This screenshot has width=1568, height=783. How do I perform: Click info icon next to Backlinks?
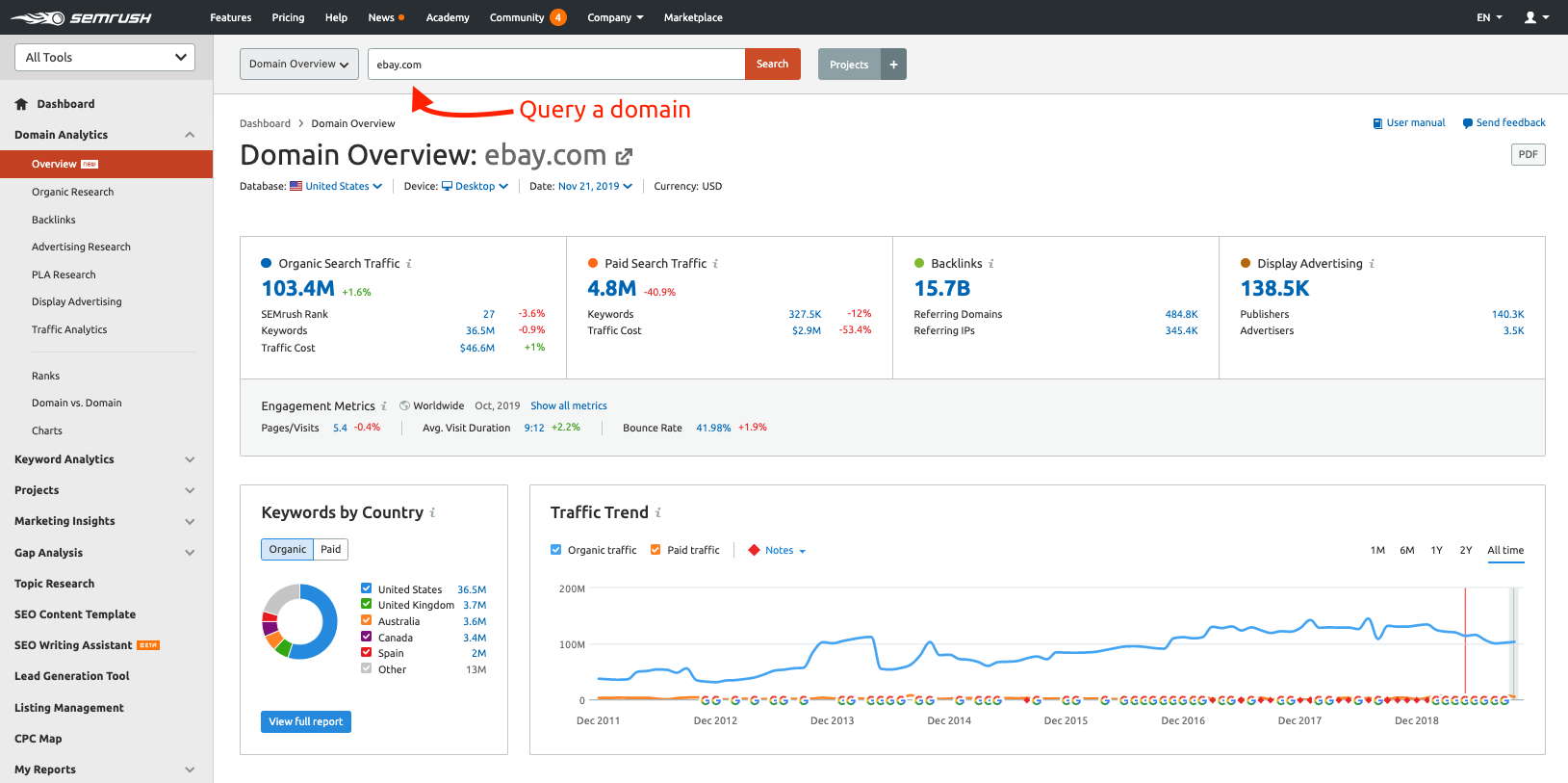[991, 264]
